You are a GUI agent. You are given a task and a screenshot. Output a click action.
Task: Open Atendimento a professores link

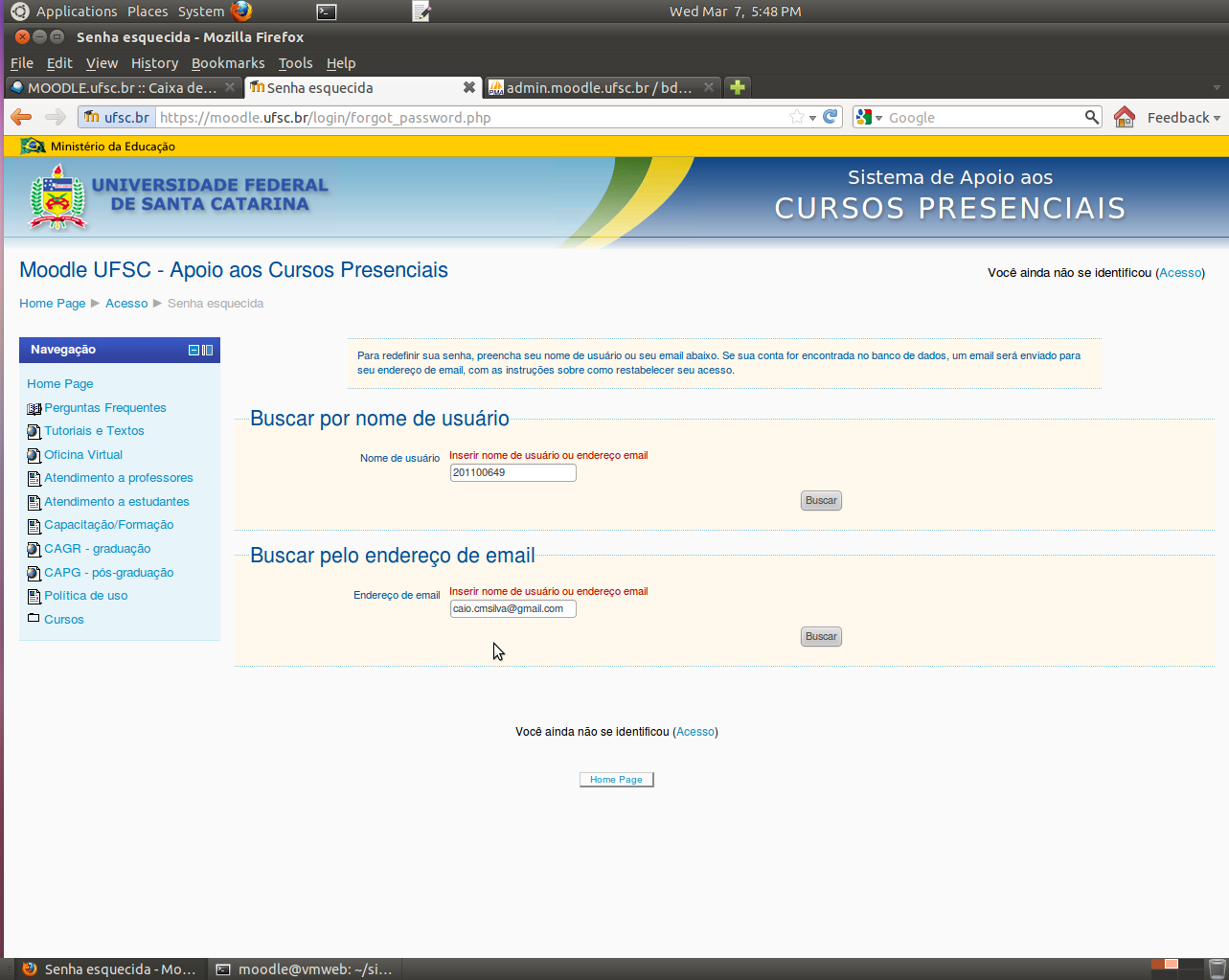pyautogui.click(x=119, y=478)
